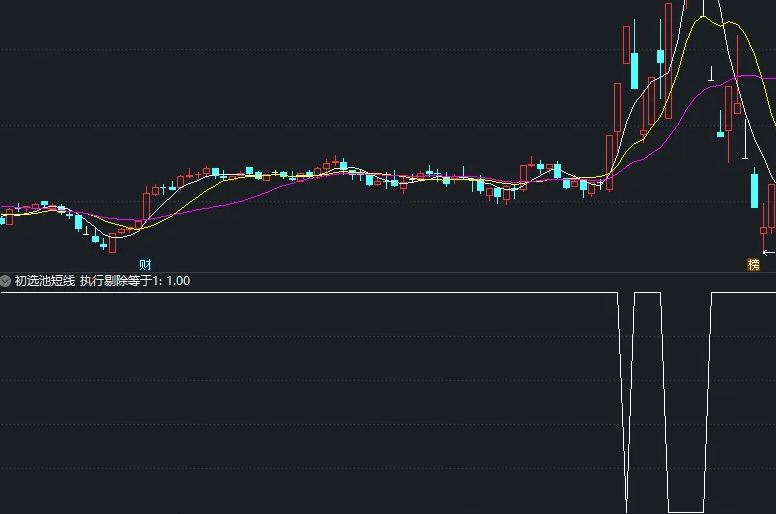Click the blue 财 marker under the chart

tap(145, 265)
